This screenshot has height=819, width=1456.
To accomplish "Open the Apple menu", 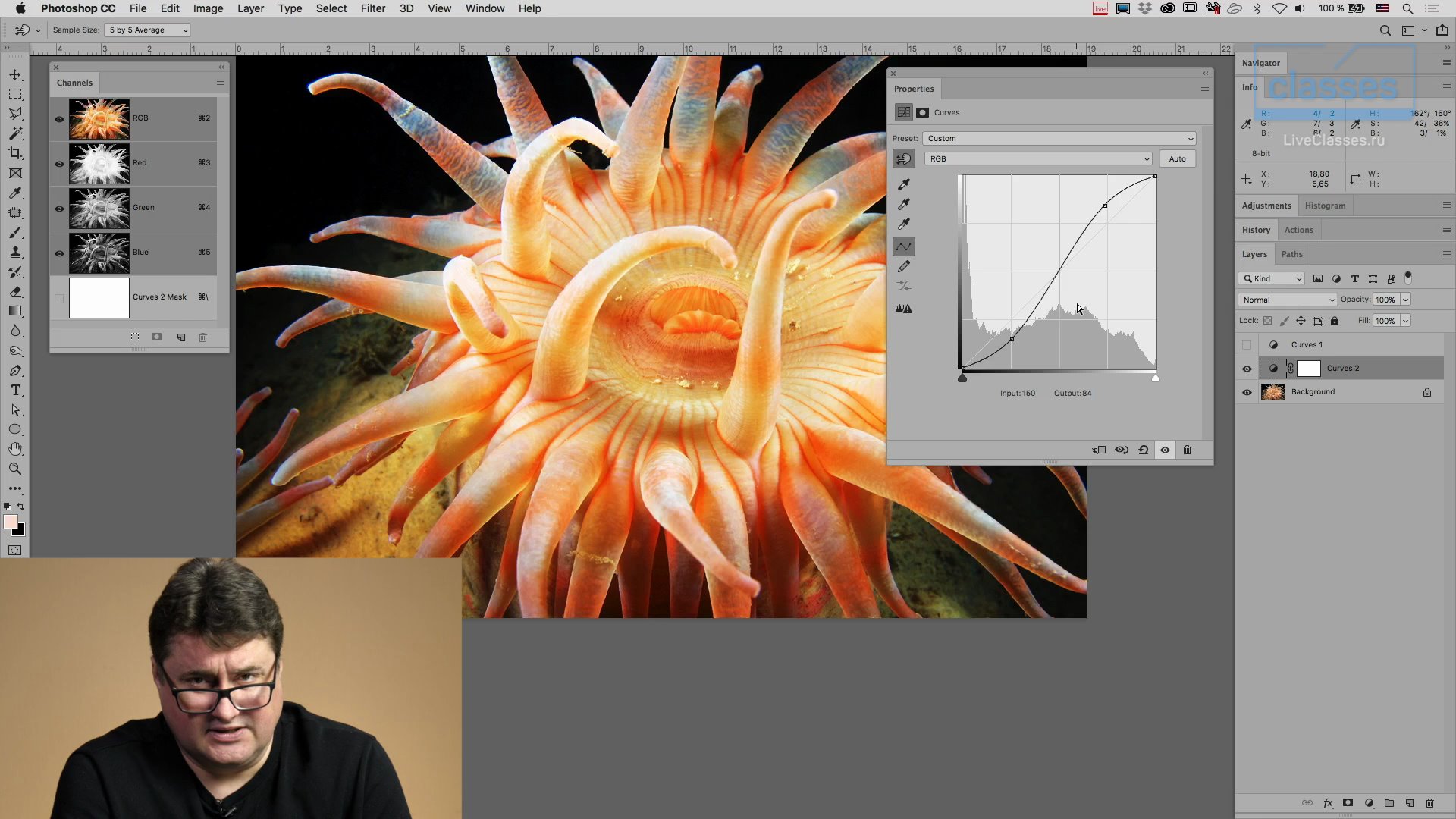I will tap(20, 8).
